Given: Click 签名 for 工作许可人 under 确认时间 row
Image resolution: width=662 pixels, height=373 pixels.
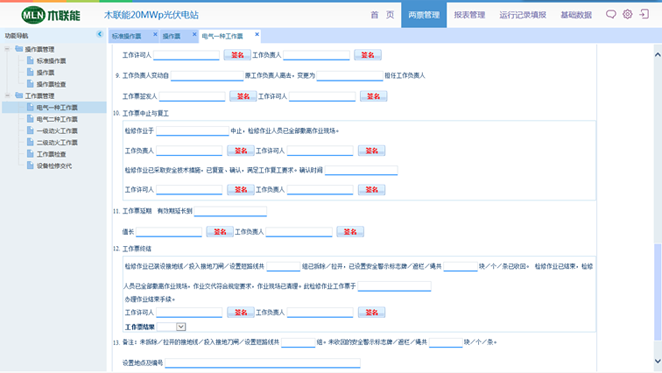Looking at the screenshot, I should [x=241, y=189].
